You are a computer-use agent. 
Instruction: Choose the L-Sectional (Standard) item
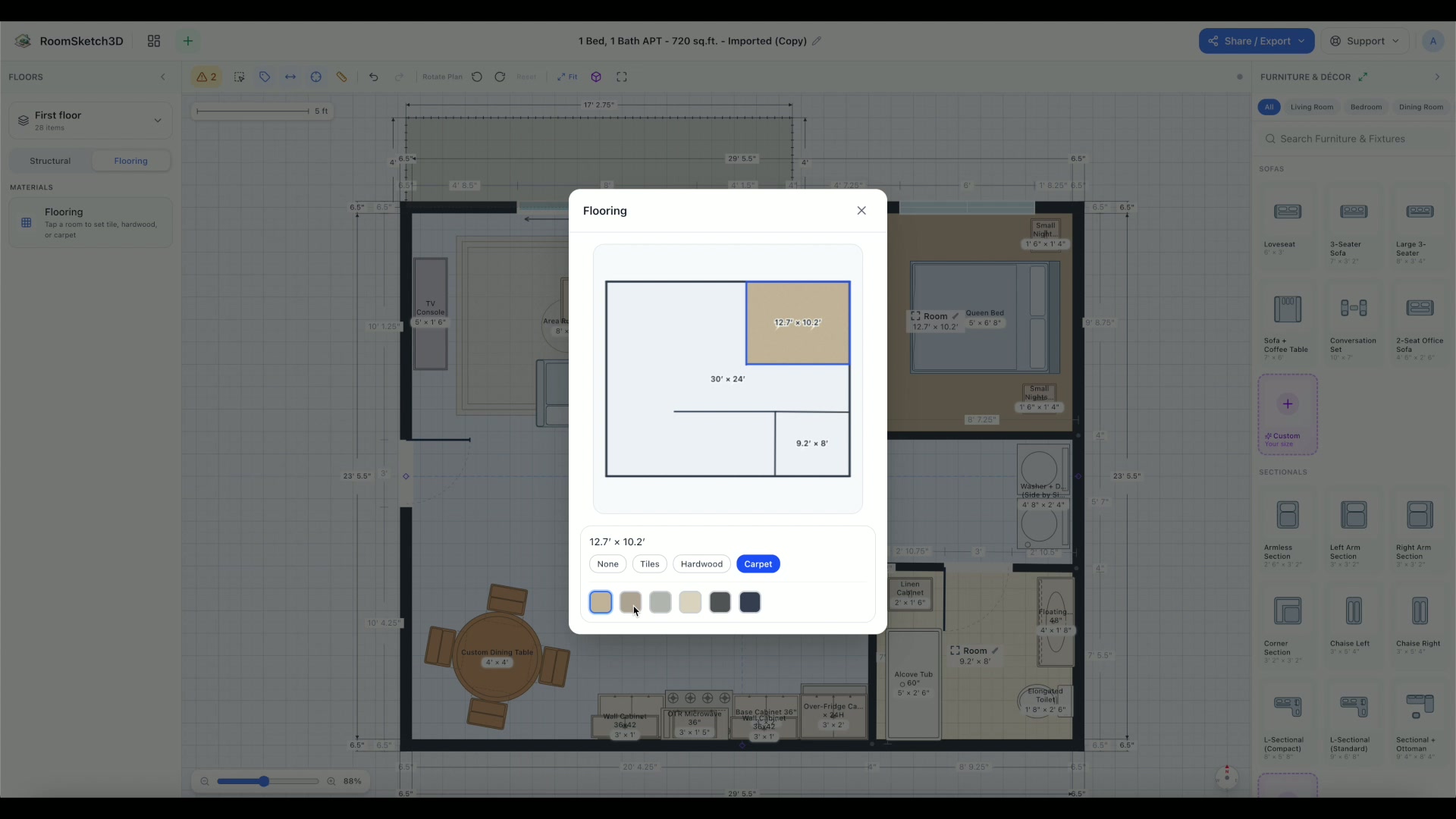1354,722
